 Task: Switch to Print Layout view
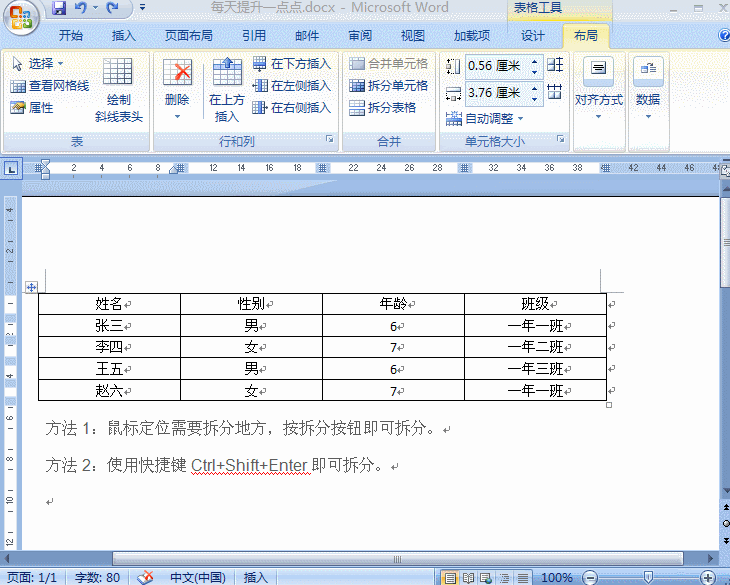point(450,578)
